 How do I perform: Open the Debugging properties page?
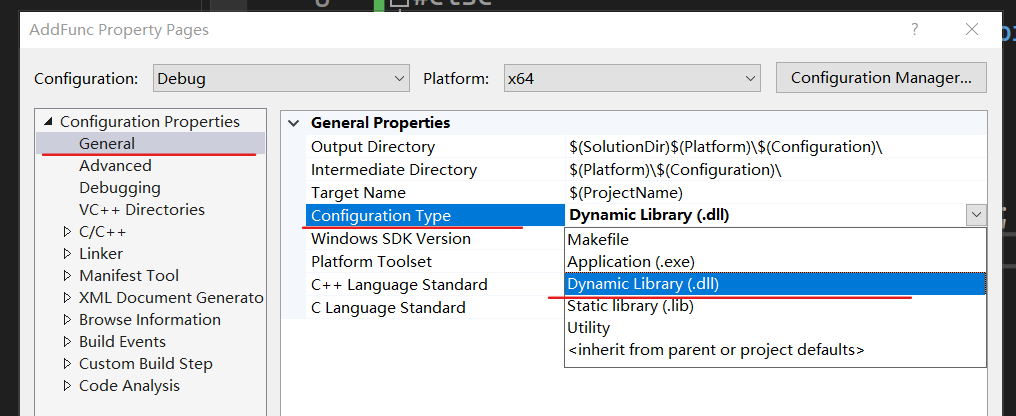119,188
